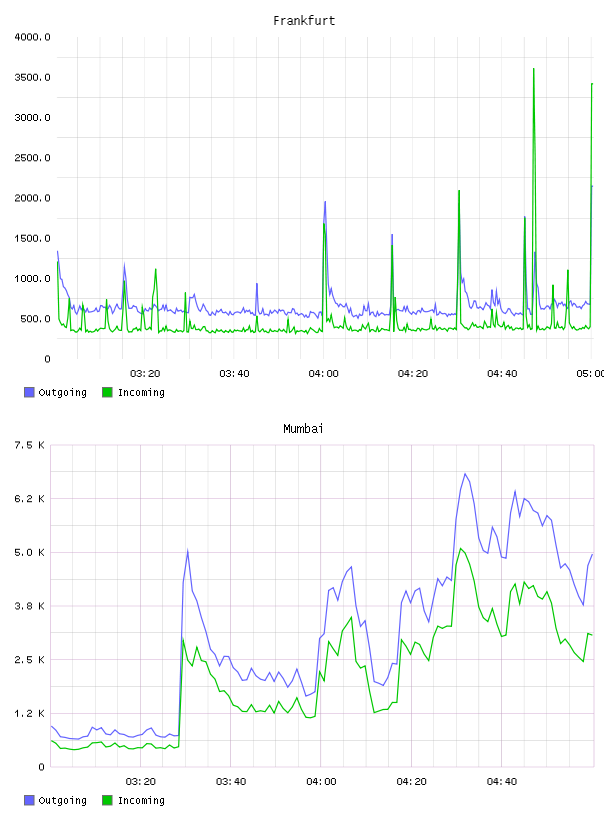
Task: Toggle the Incoming label in Mumbai legend
Action: [x=141, y=801]
